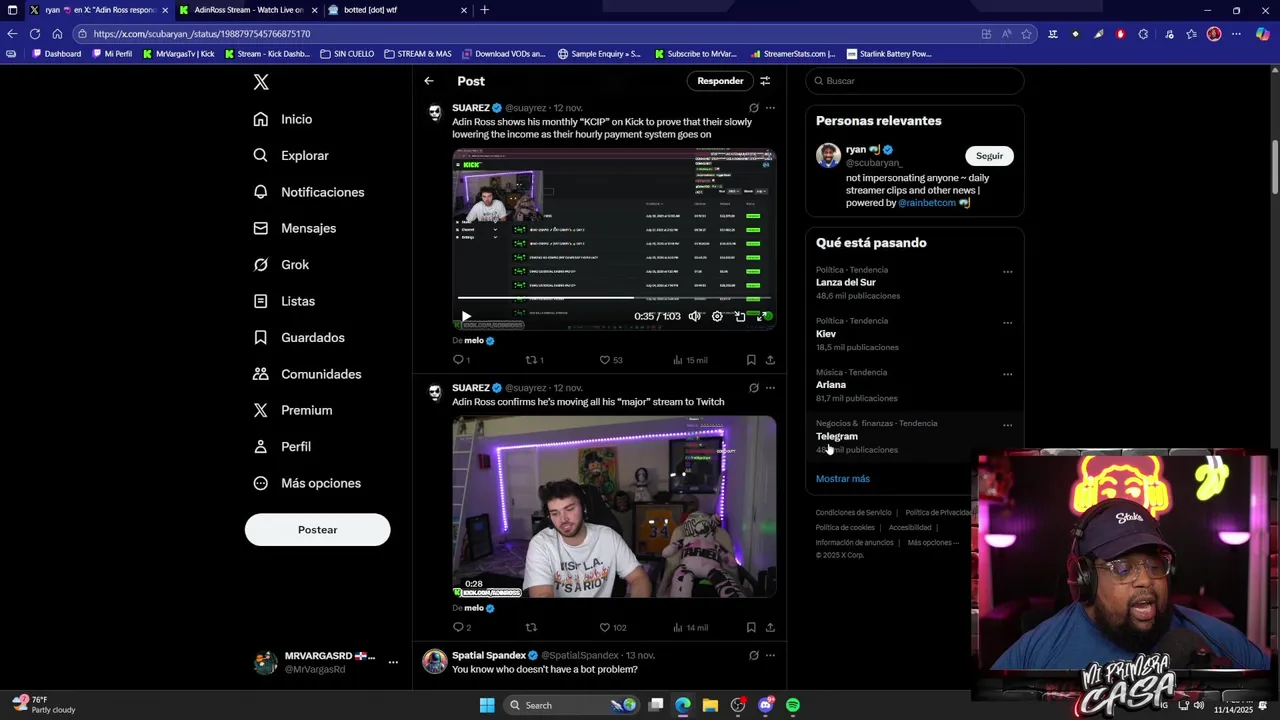Repost the Twitch move post
This screenshot has height=720, width=1280.
coord(531,628)
